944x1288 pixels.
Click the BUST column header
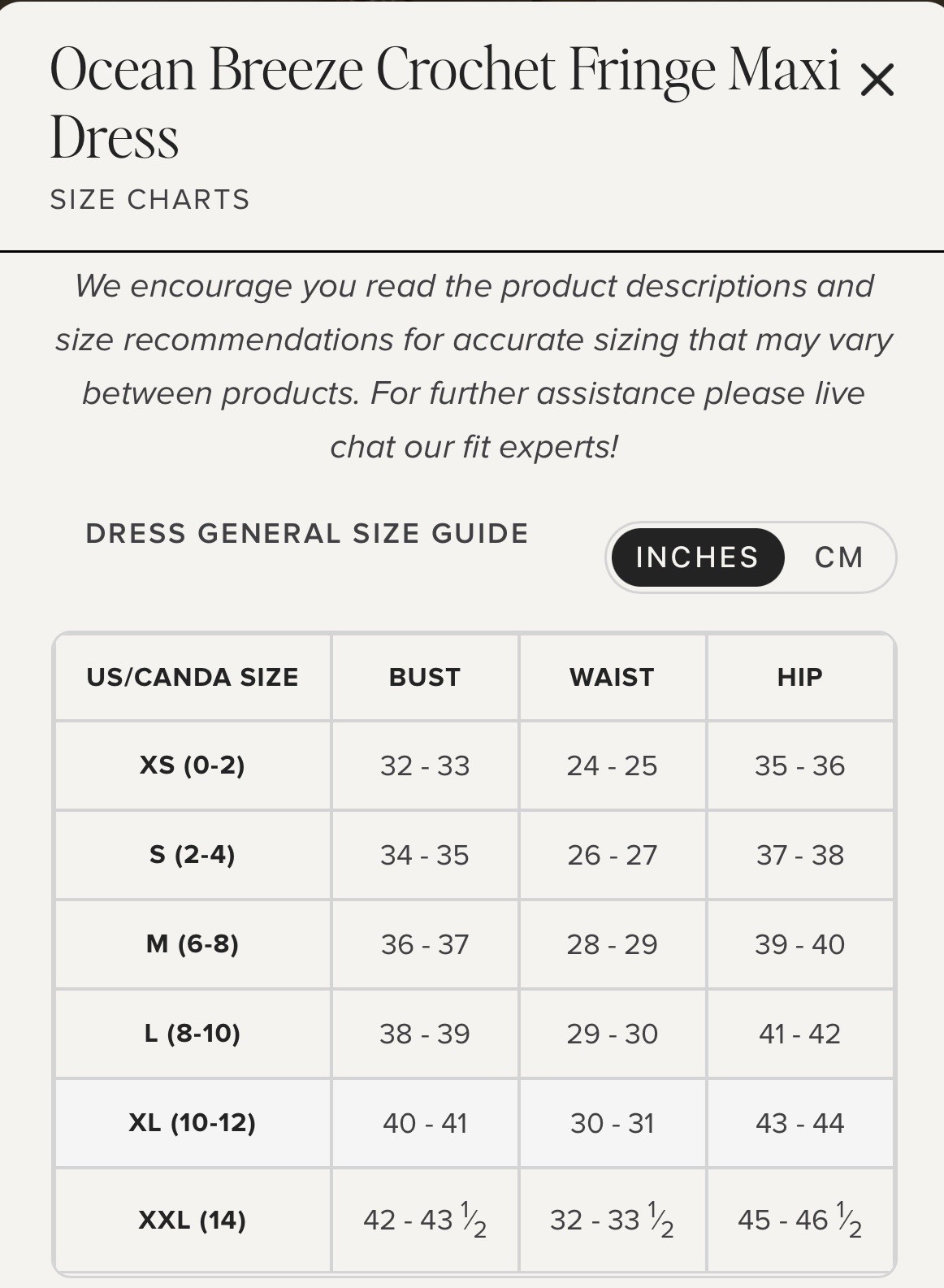tap(425, 677)
